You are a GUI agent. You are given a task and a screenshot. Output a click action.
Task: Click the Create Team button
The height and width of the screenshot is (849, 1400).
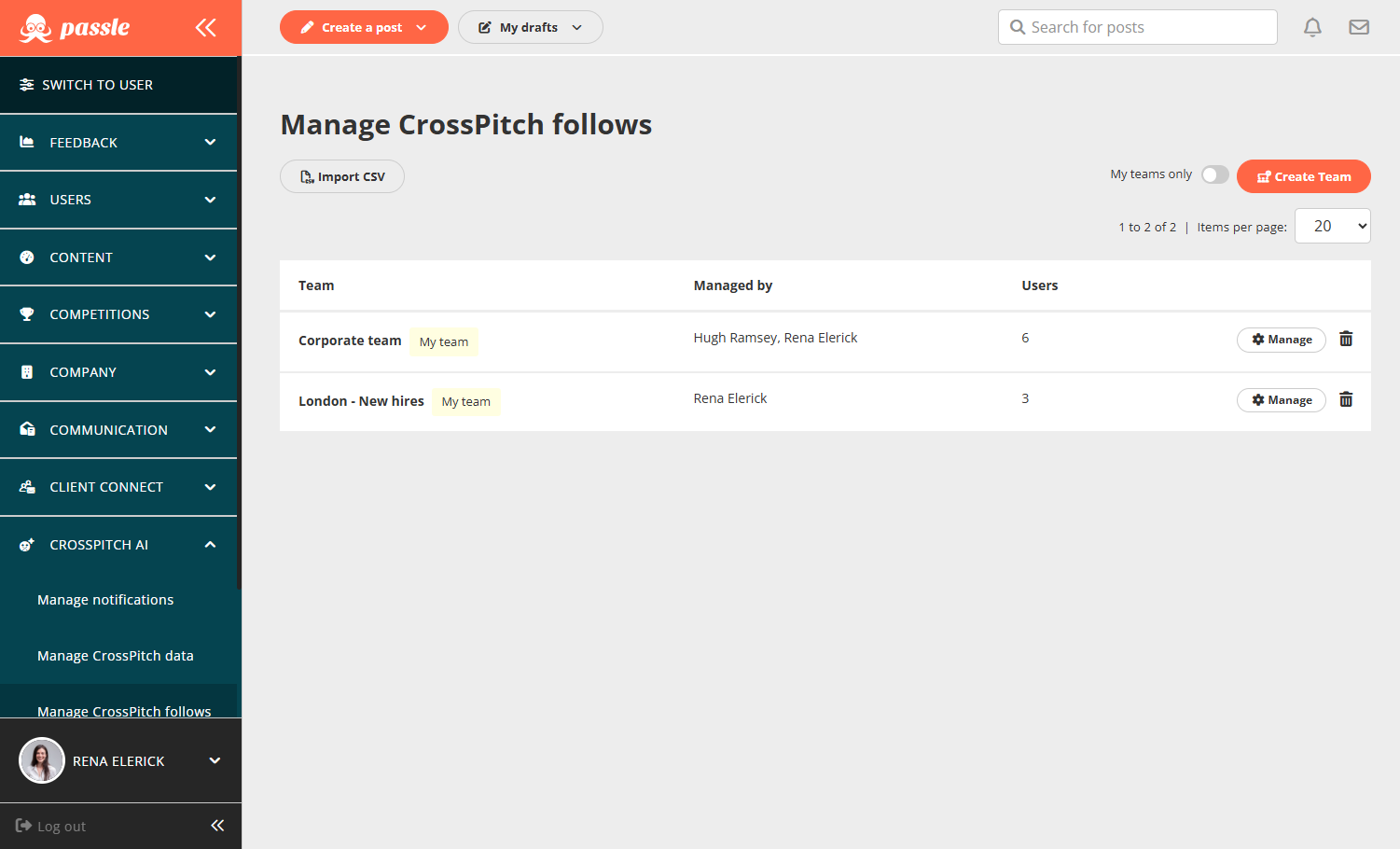click(1303, 176)
